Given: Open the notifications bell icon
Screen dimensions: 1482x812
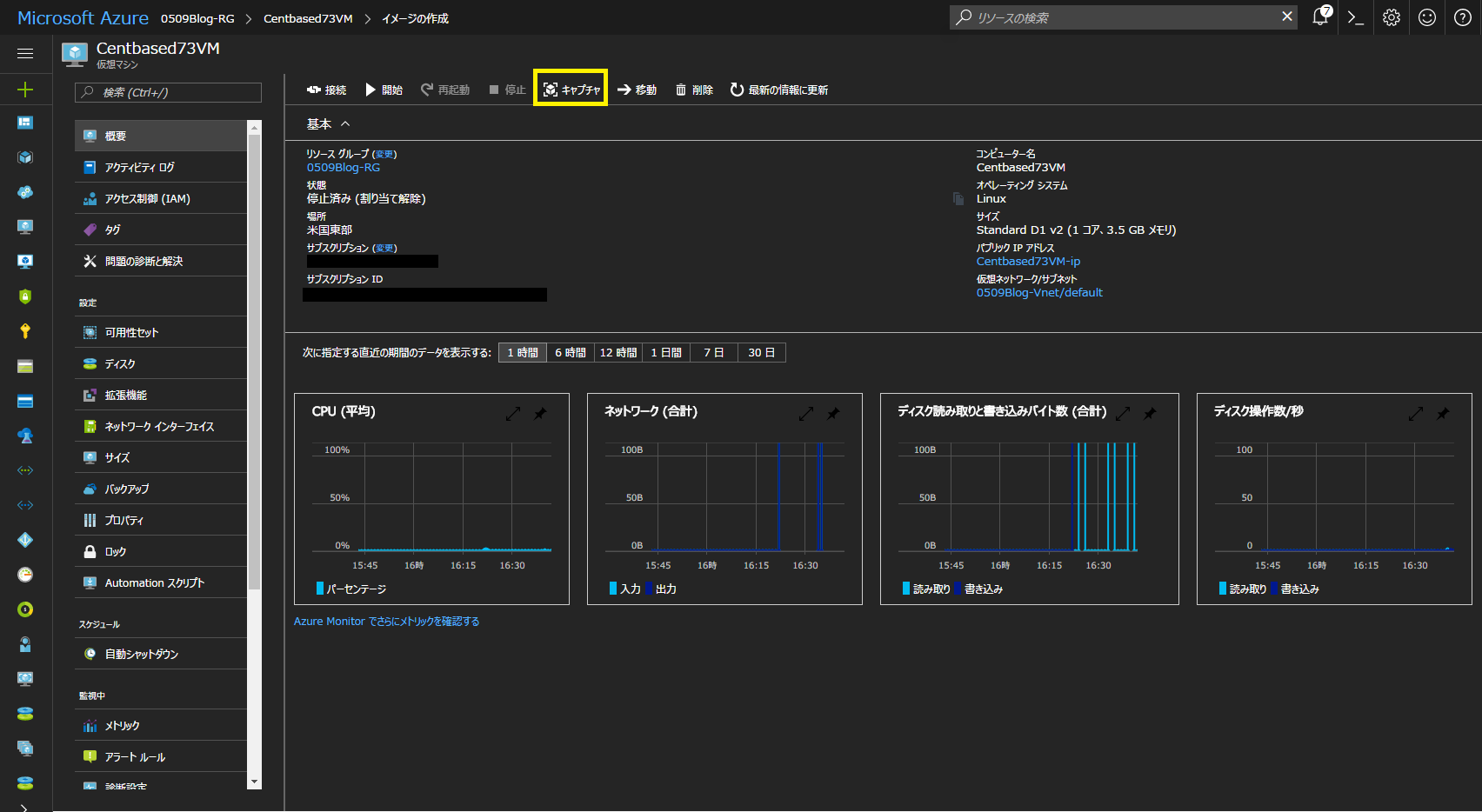Looking at the screenshot, I should point(1320,17).
